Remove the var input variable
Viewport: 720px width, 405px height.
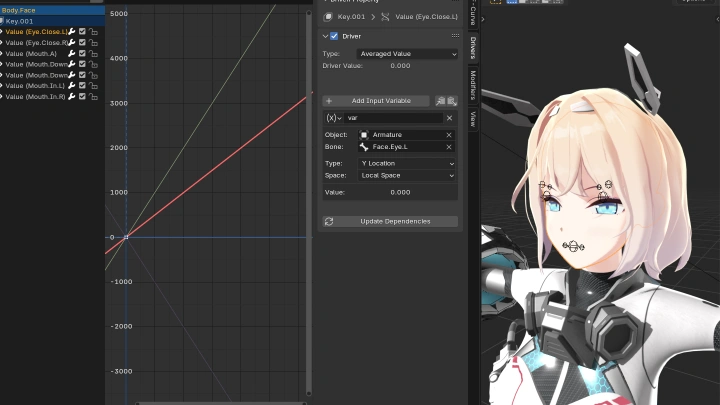tap(450, 118)
